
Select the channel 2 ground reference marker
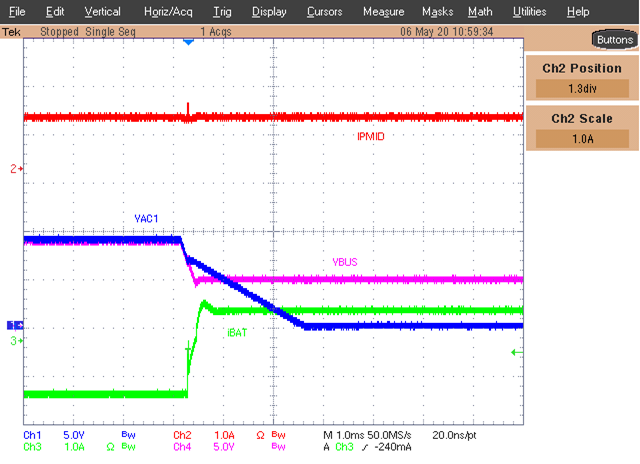[x=15, y=169]
